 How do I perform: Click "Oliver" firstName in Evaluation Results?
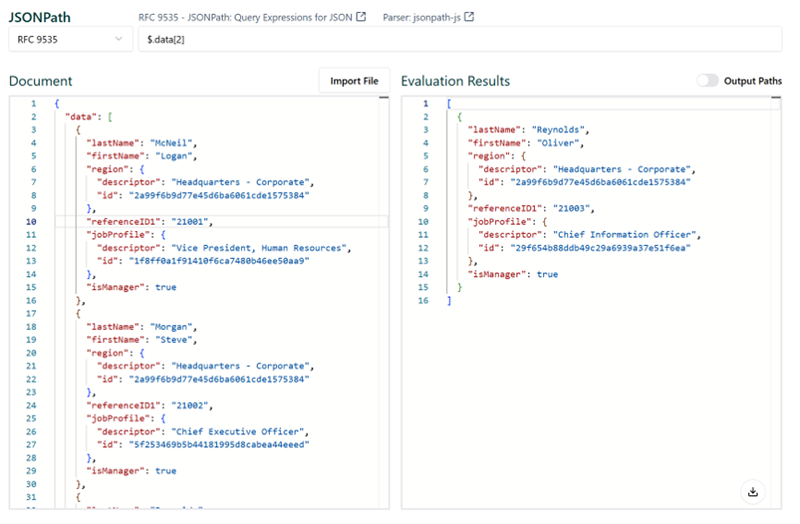558,143
